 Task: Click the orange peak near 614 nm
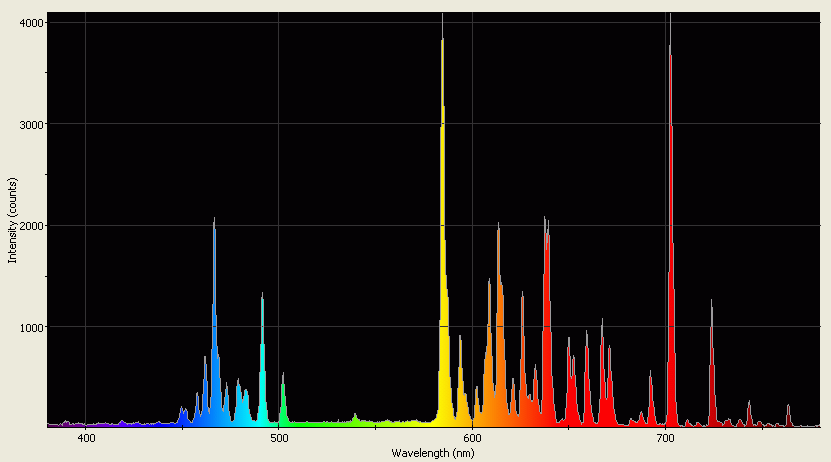(499, 326)
